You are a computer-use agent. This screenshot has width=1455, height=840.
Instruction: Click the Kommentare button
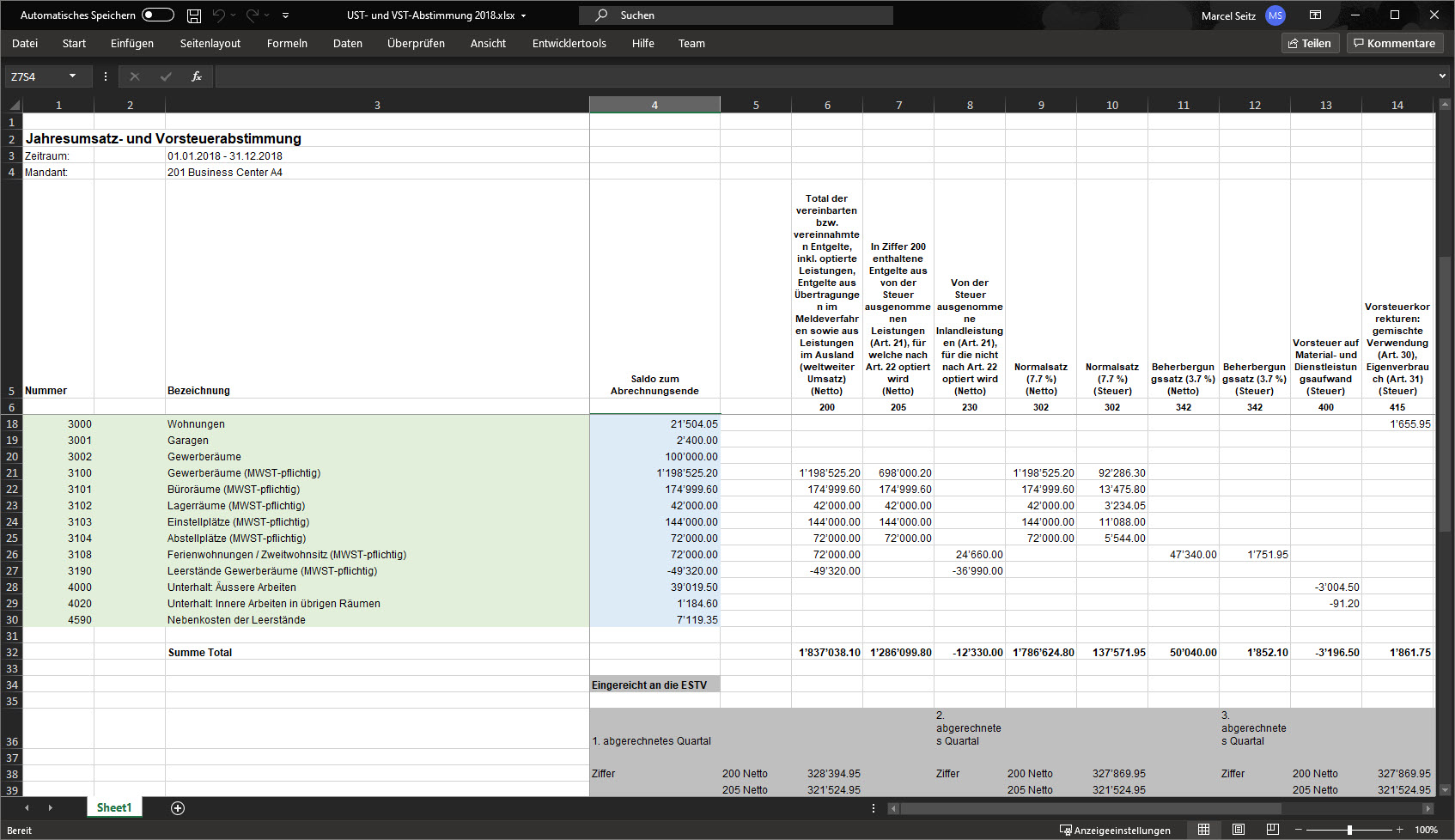1394,43
